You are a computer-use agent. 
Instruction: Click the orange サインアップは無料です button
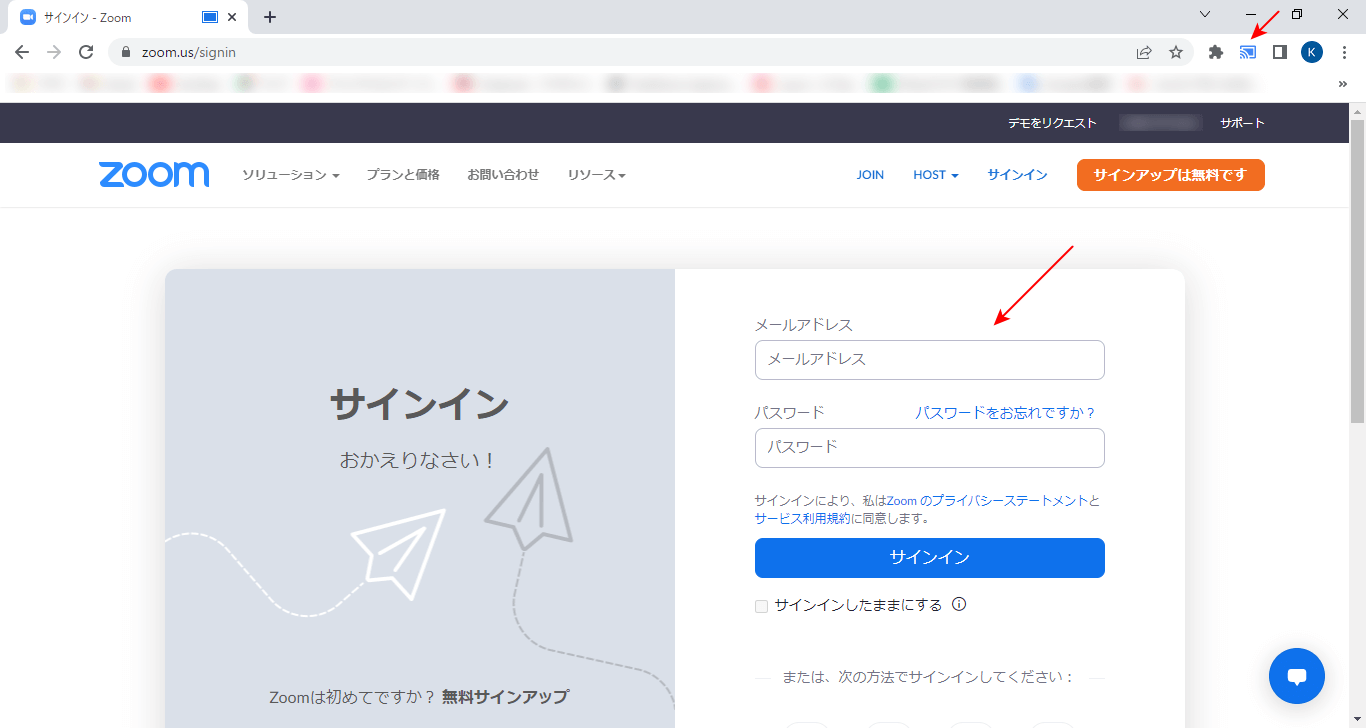pos(1171,175)
